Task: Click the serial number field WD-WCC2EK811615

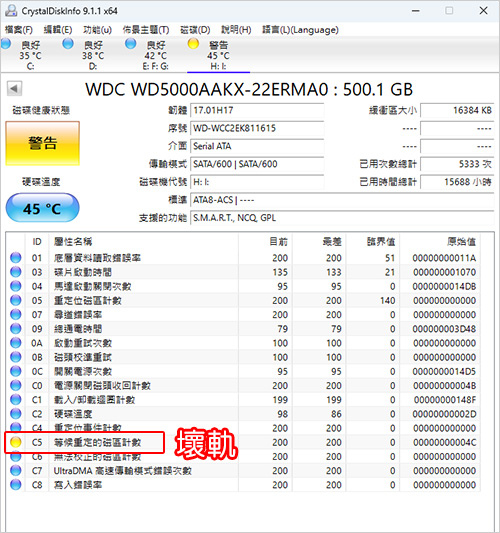Action: pos(257,128)
